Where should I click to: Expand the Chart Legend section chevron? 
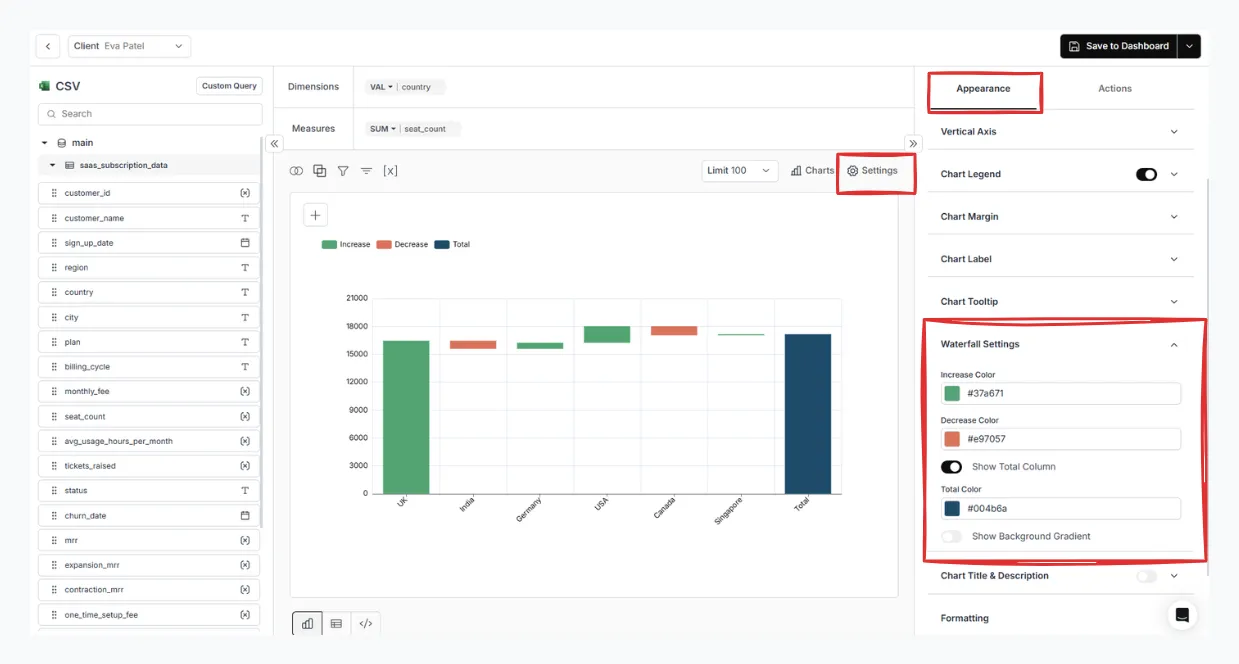[x=1174, y=174]
